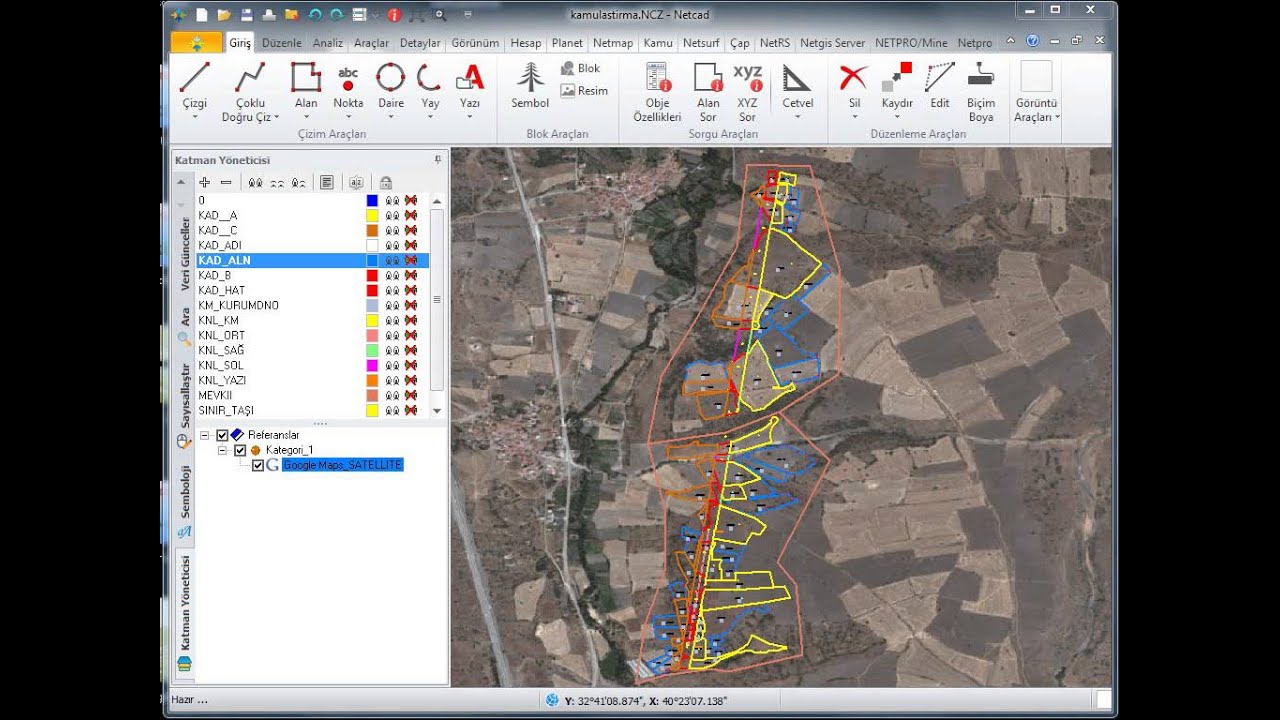Toggle the Referanslar checkbox
The image size is (1280, 720).
coord(222,435)
